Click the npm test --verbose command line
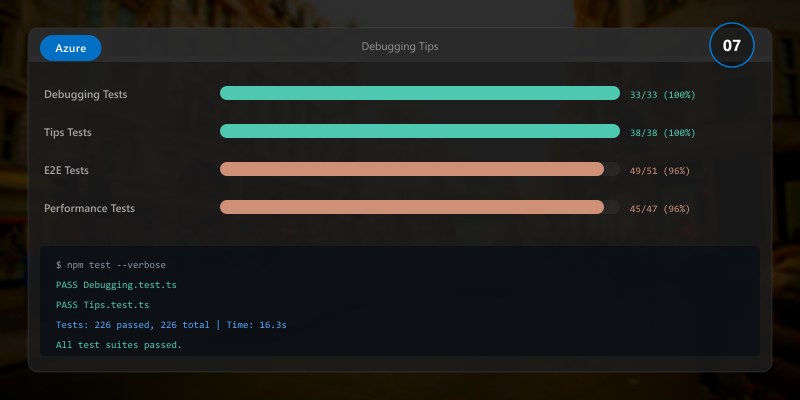Screen dimensions: 800x400 [111, 265]
